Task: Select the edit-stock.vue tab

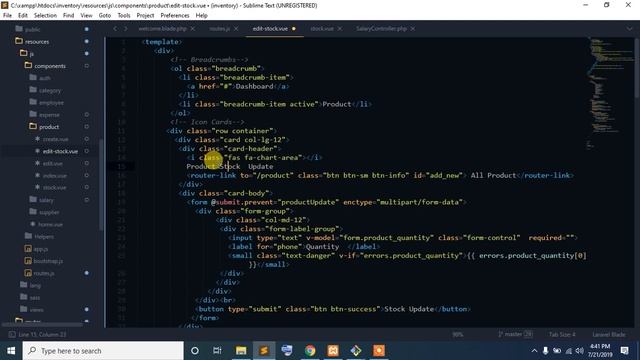Action: [x=270, y=29]
